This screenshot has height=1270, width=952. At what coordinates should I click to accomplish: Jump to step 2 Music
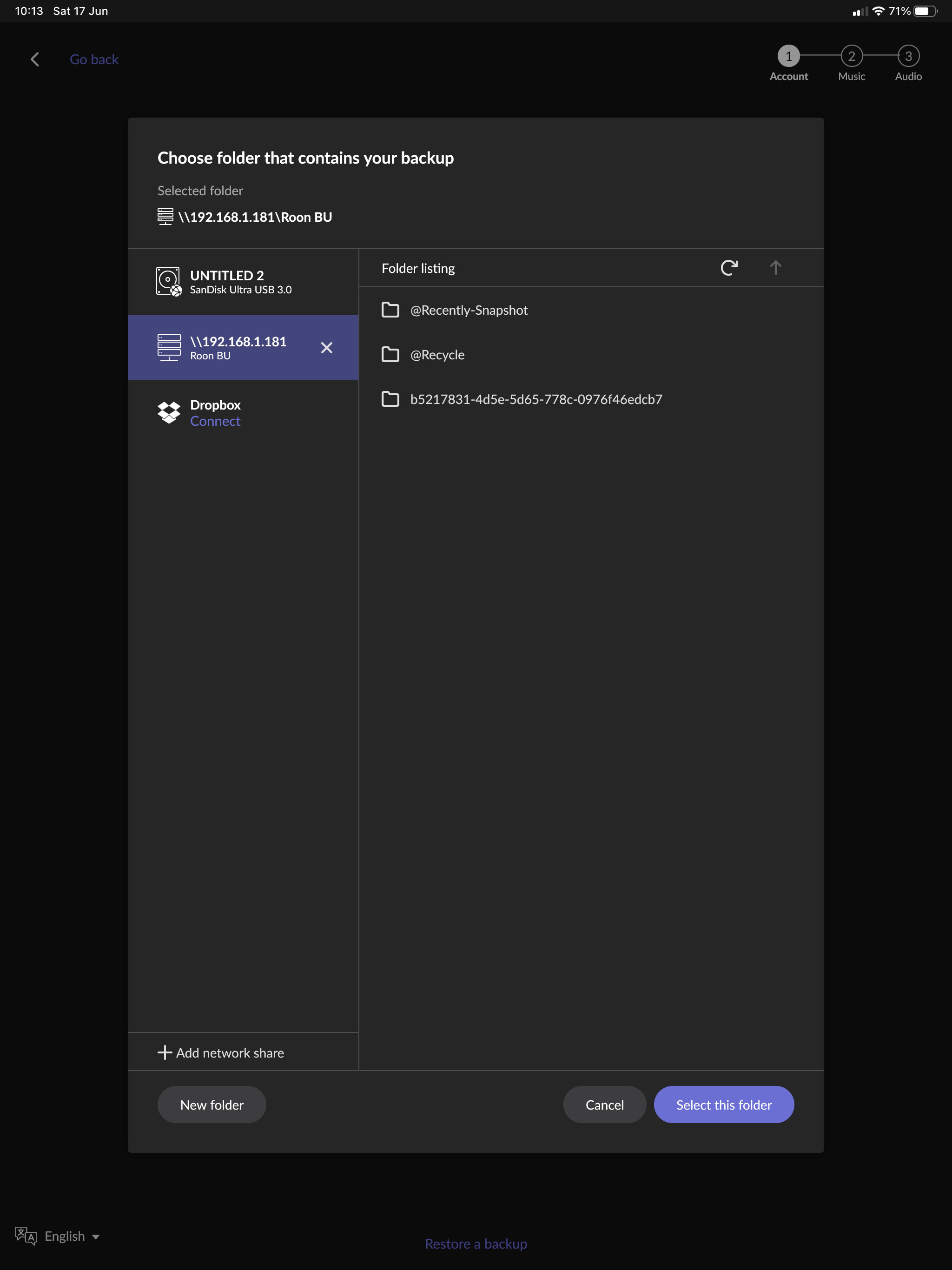click(x=852, y=56)
